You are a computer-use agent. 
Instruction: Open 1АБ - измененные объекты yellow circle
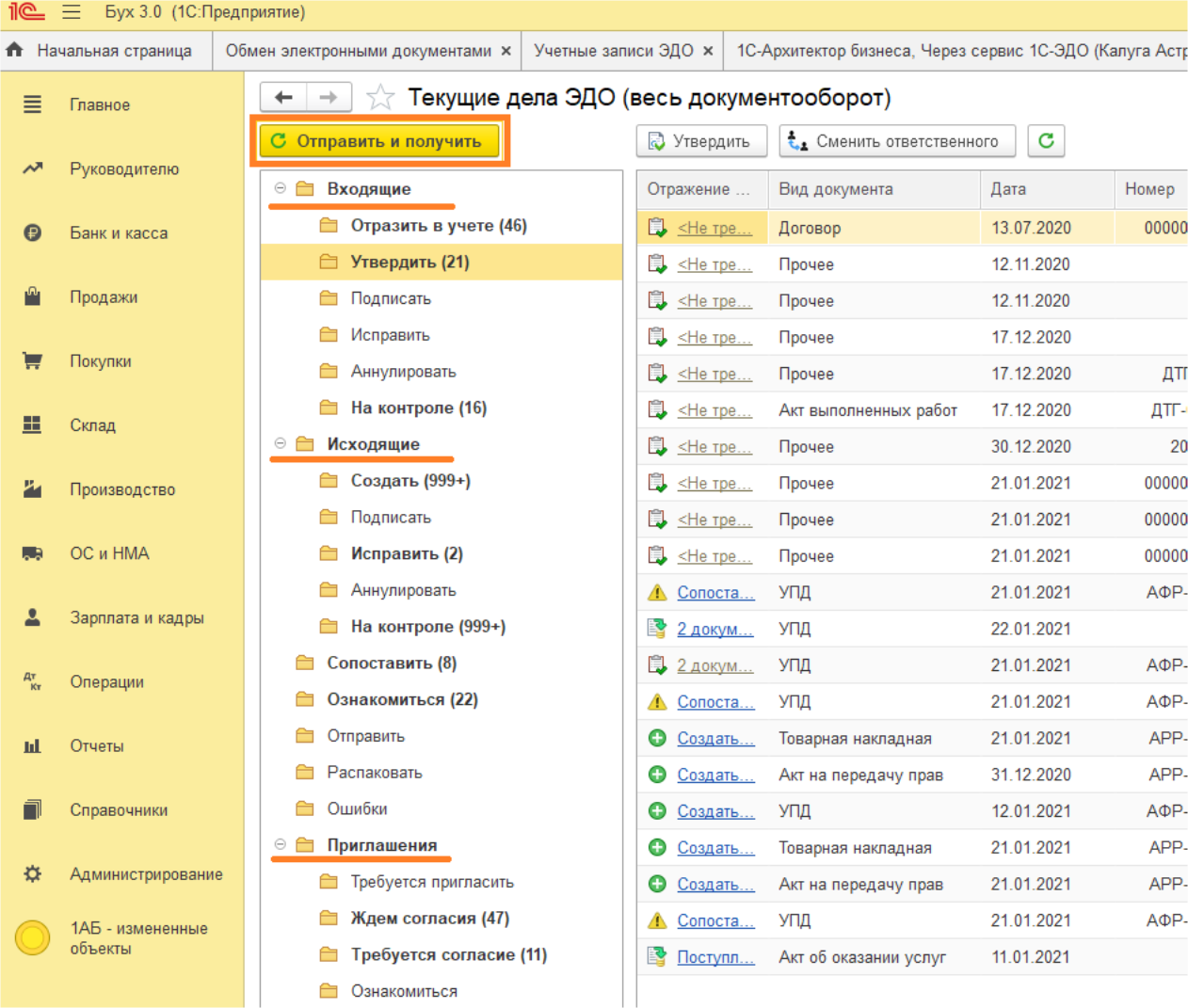pos(33,937)
